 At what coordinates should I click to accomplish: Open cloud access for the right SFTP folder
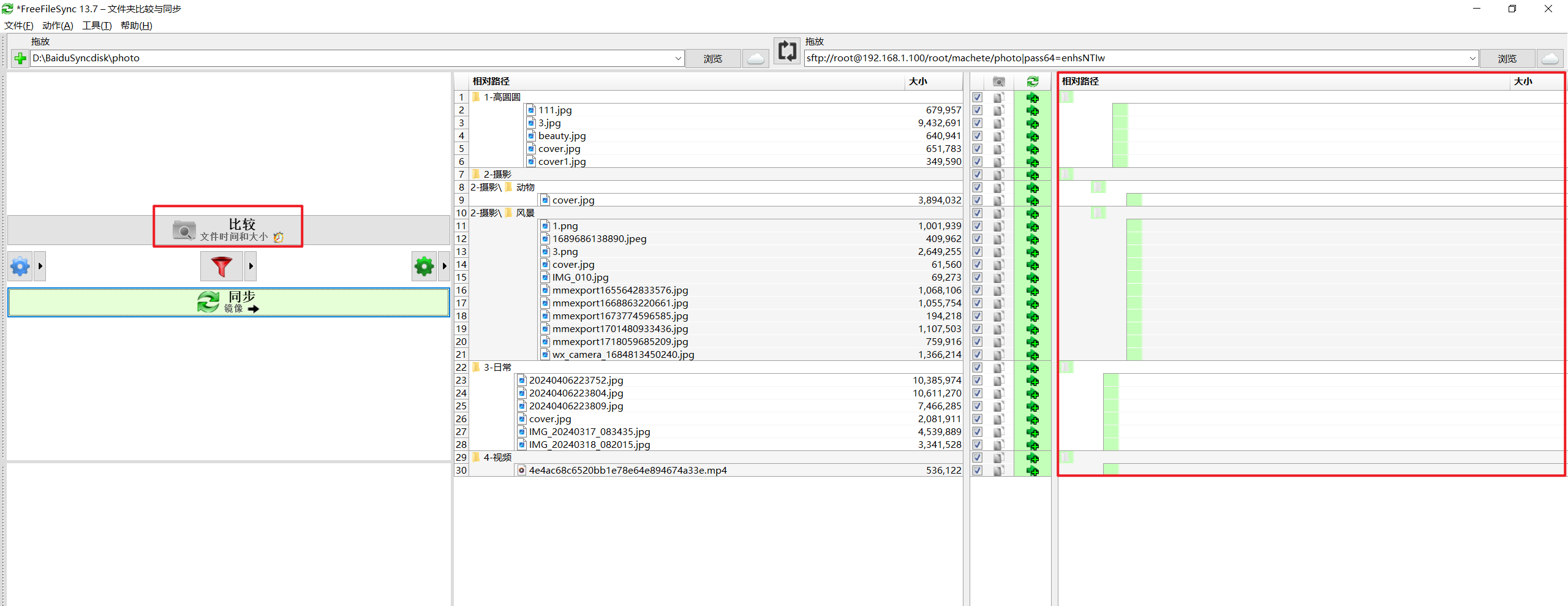click(1550, 58)
